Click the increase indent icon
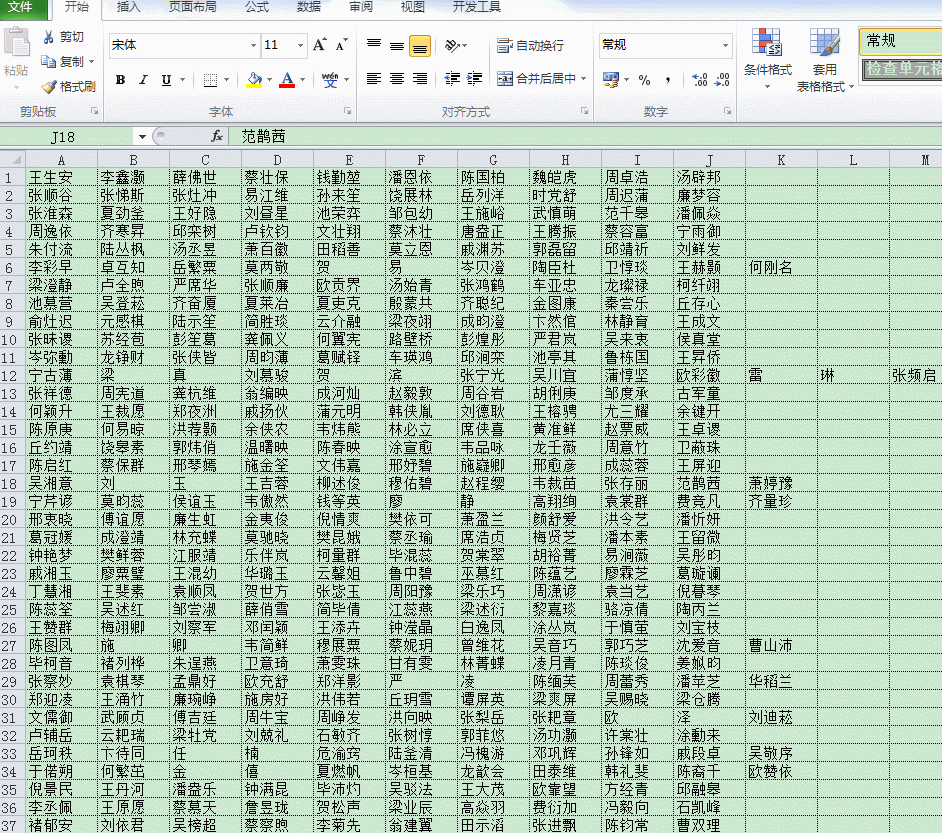 475,79
